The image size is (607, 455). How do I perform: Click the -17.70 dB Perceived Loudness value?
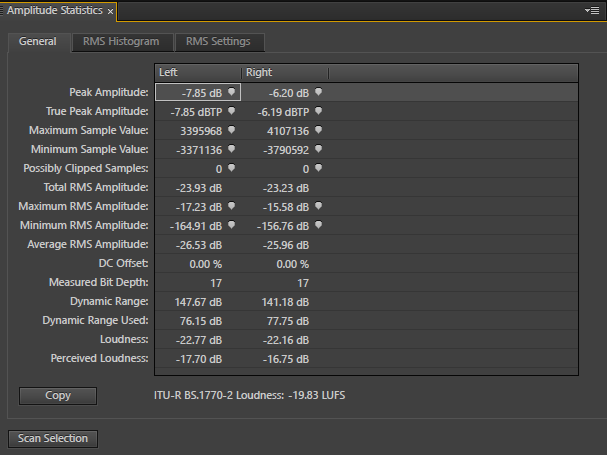pyautogui.click(x=199, y=359)
